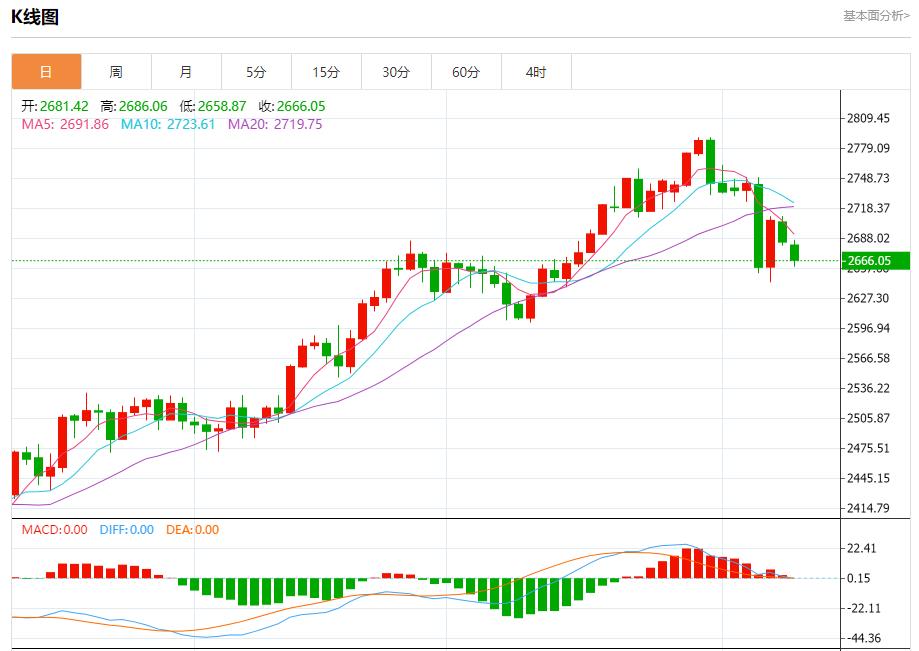Click the K线图 heading
Screen dimensions: 919x651
coord(35,16)
